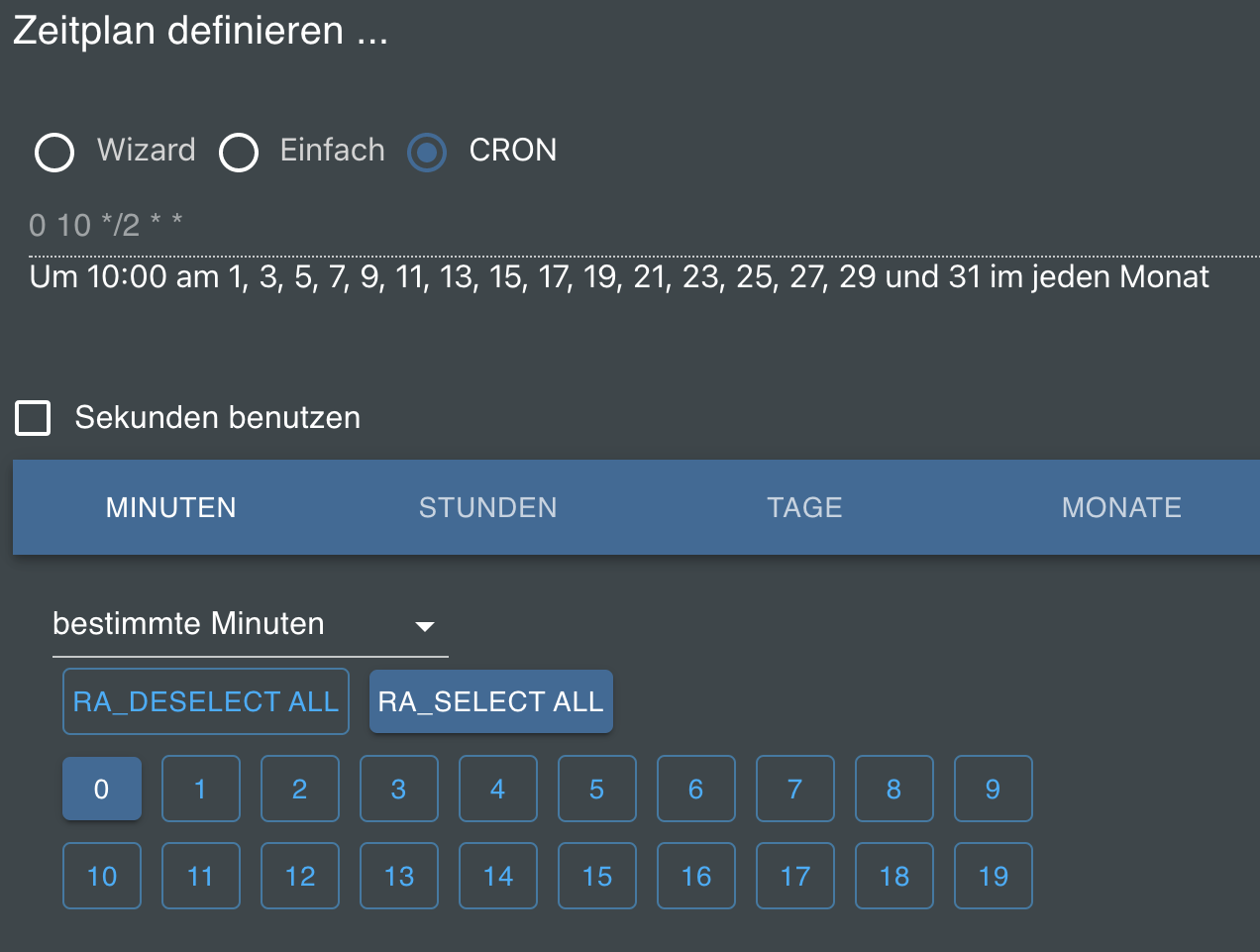Go to the TAGE tab
Viewport: 1260px width, 952px height.
[x=804, y=507]
